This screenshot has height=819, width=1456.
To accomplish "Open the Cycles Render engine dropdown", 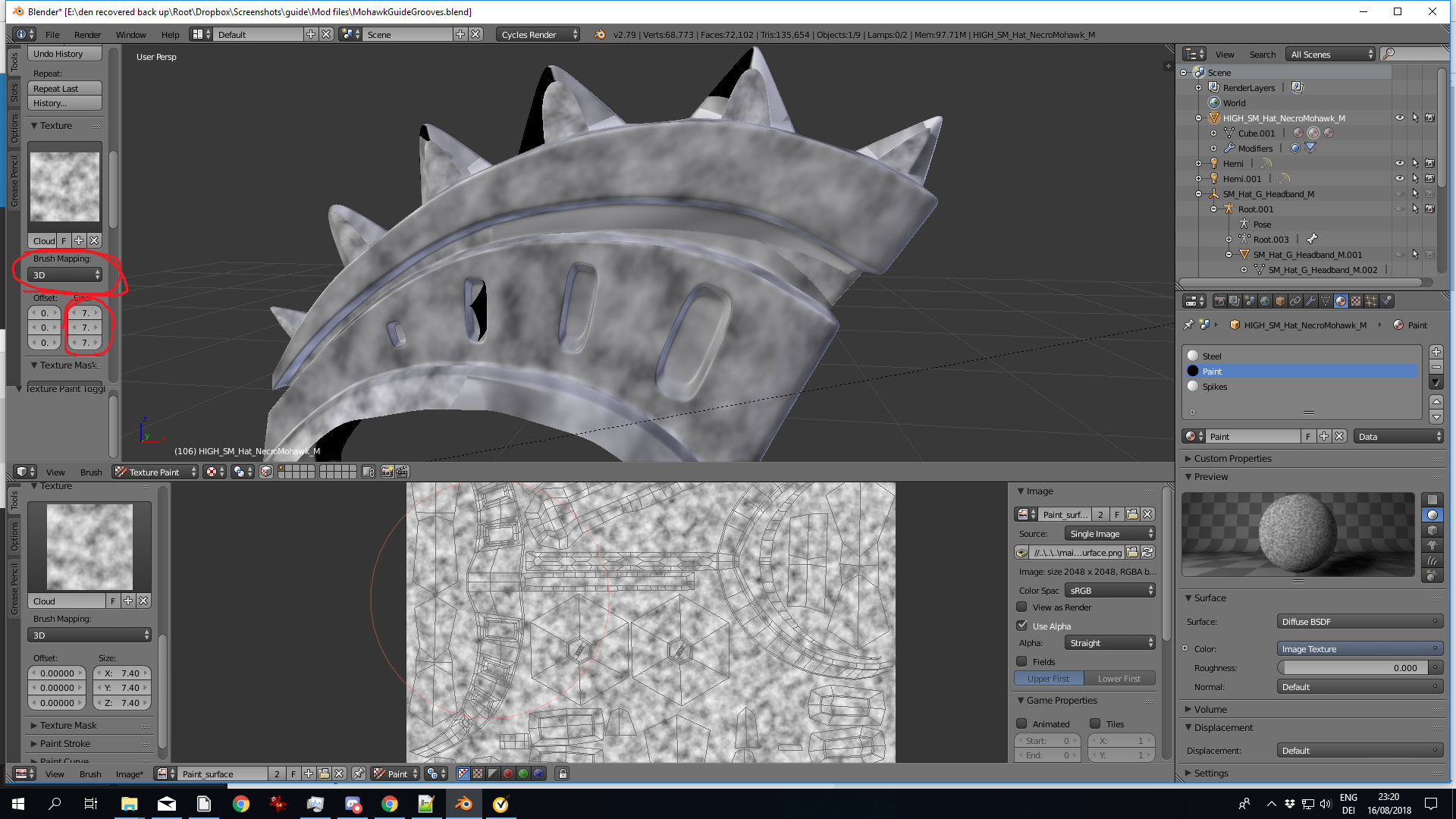I will point(538,34).
